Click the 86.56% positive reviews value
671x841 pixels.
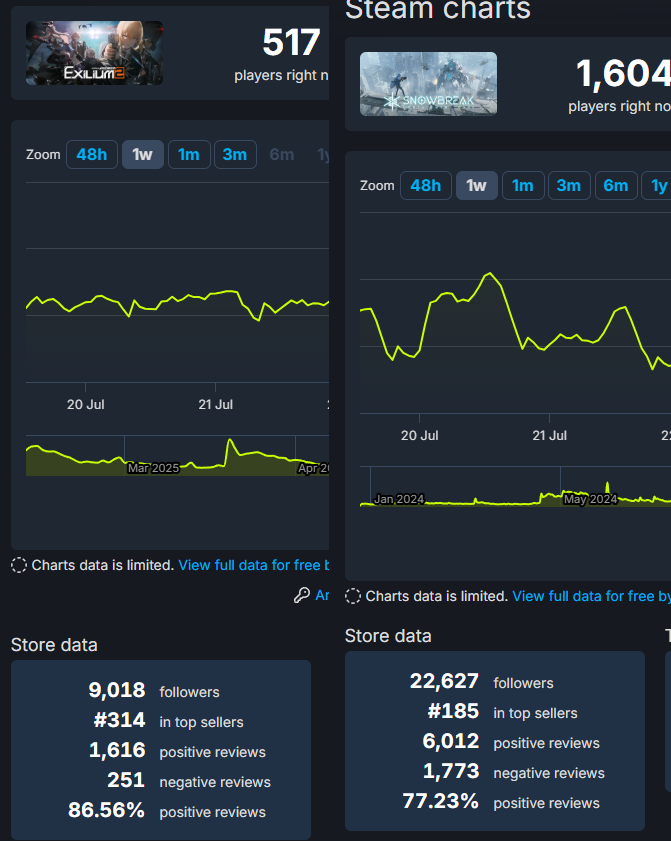tap(106, 810)
